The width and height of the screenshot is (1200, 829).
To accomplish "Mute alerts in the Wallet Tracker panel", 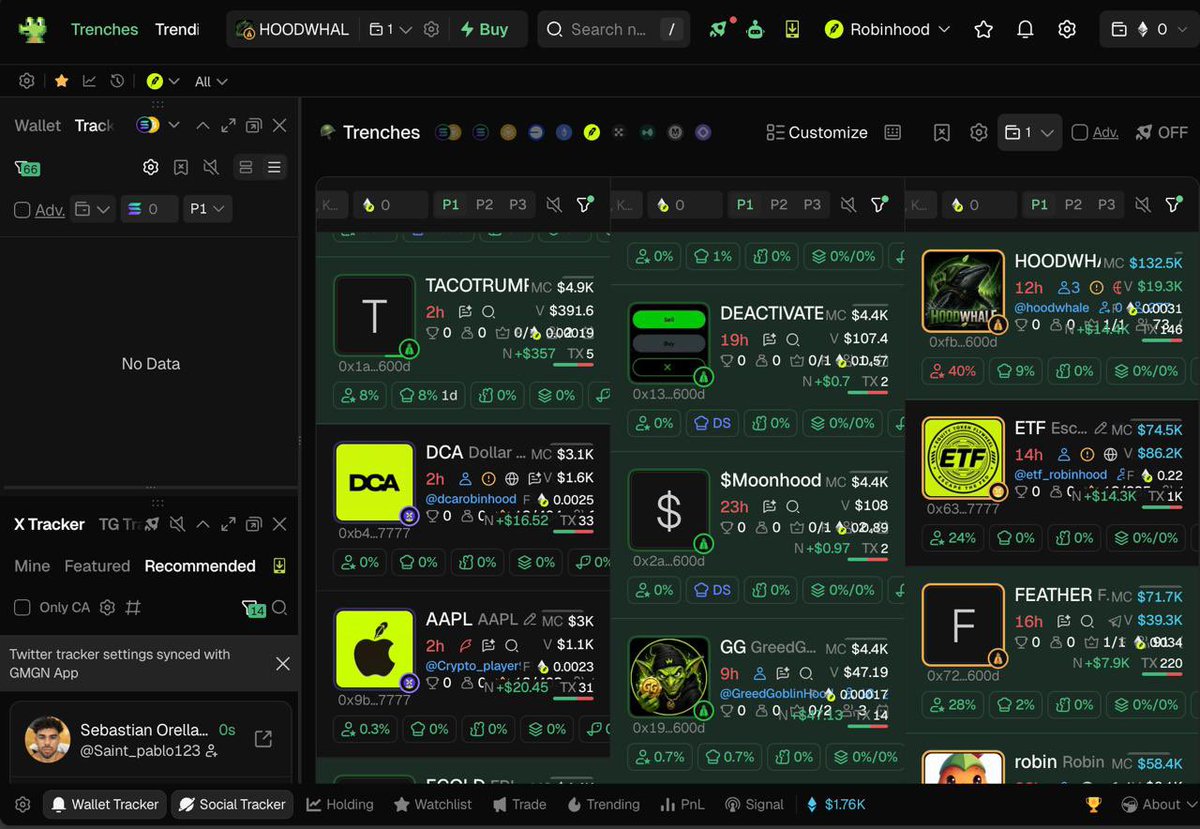I will click(210, 168).
